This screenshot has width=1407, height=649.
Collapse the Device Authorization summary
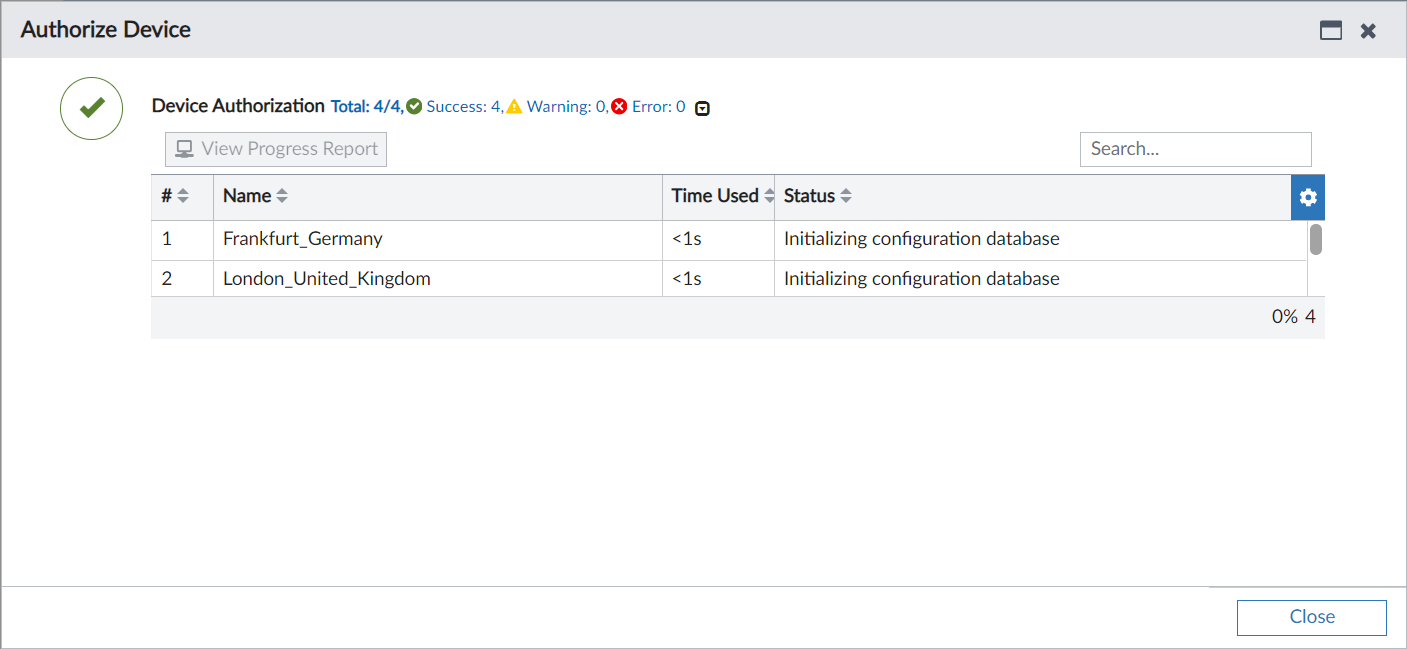coord(701,106)
